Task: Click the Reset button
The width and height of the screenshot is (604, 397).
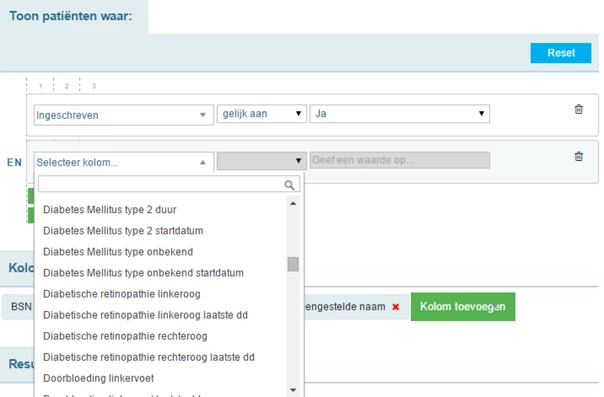Action: (561, 53)
